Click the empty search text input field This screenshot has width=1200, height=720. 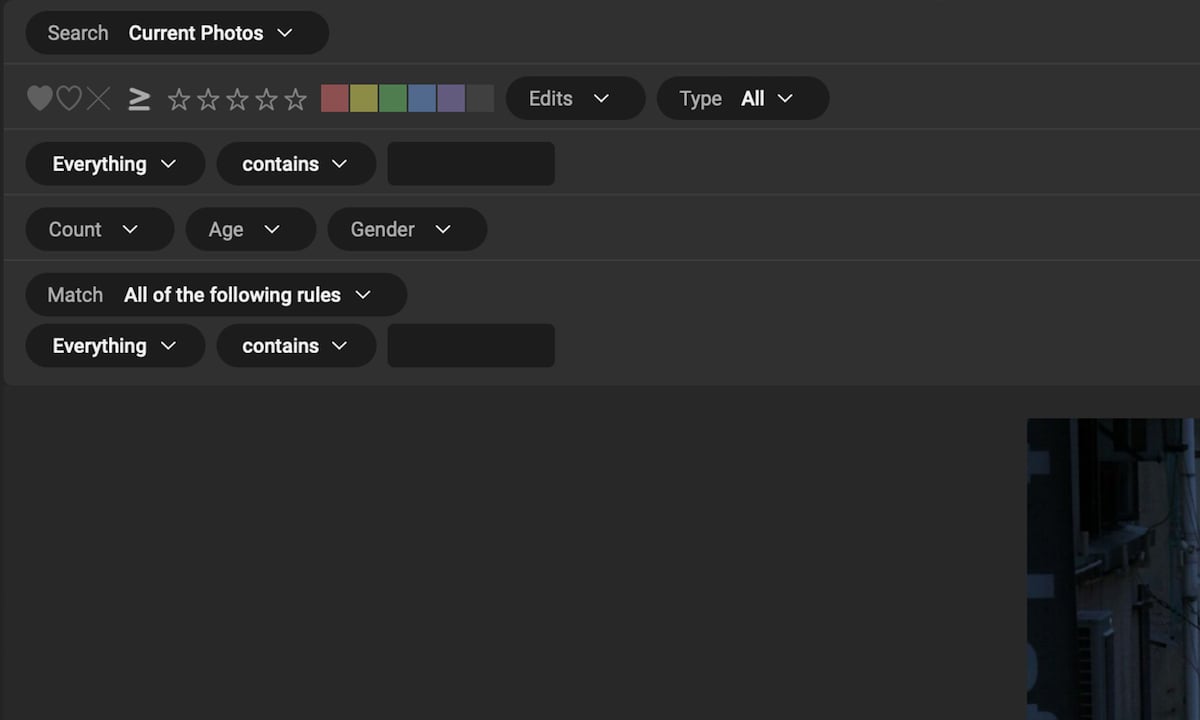point(470,163)
